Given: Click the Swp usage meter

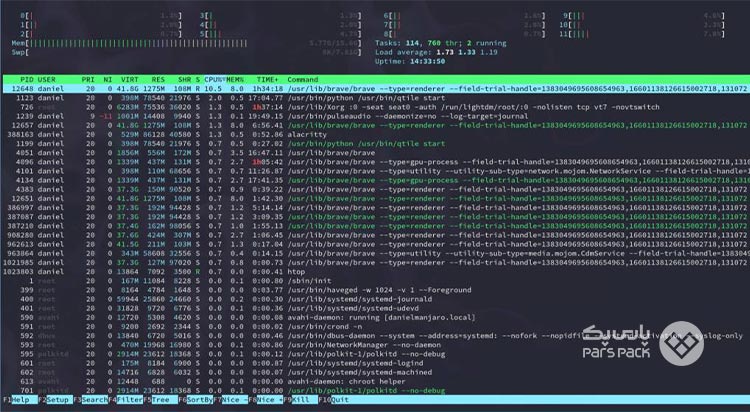Looking at the screenshot, I should click(187, 52).
